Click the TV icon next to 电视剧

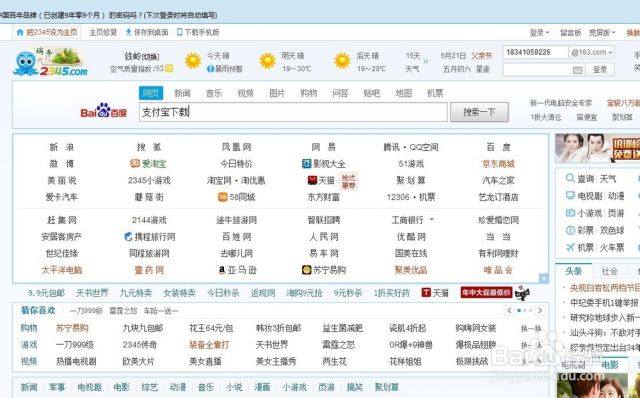(x=570, y=196)
